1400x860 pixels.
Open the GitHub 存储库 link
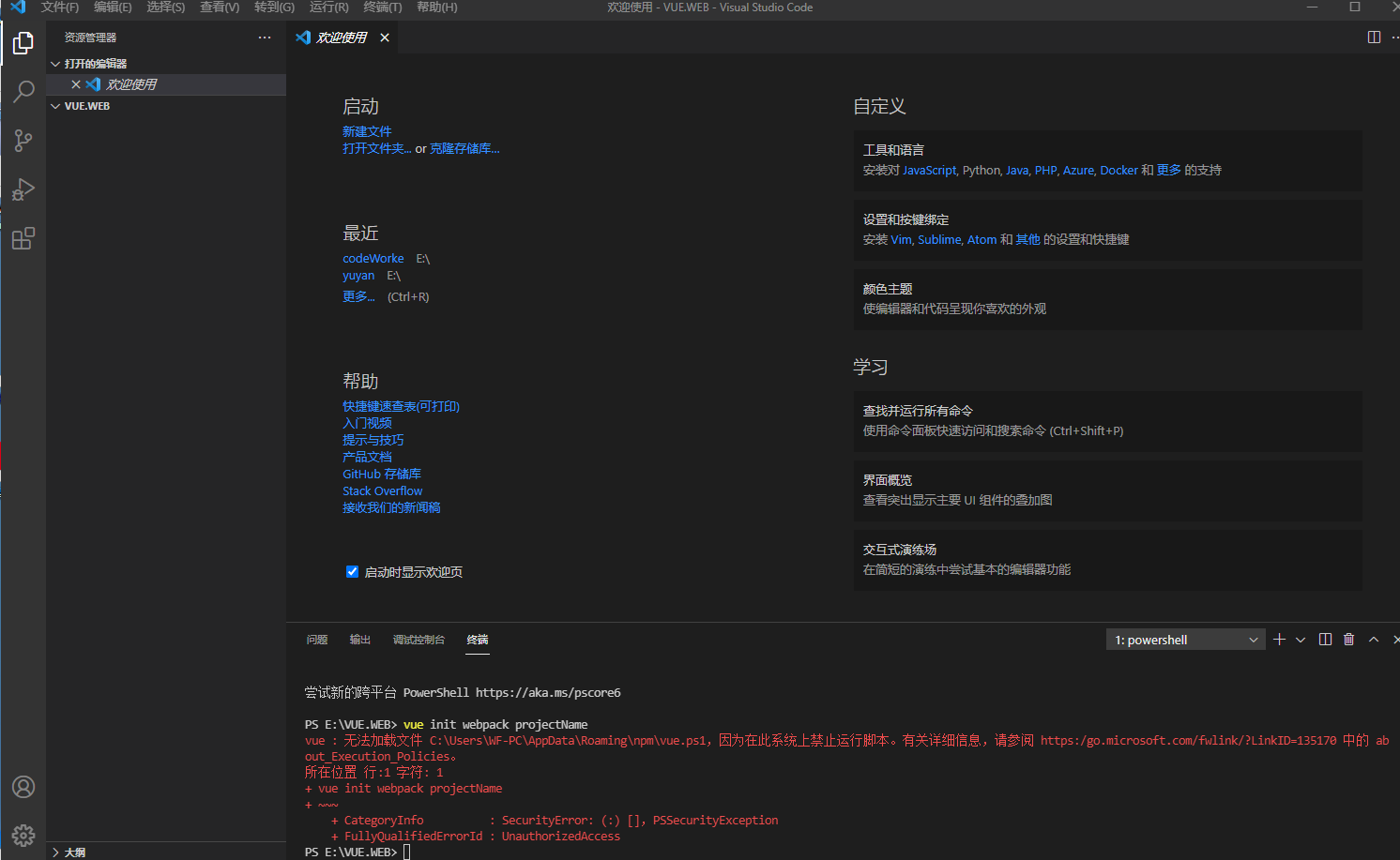(382, 474)
